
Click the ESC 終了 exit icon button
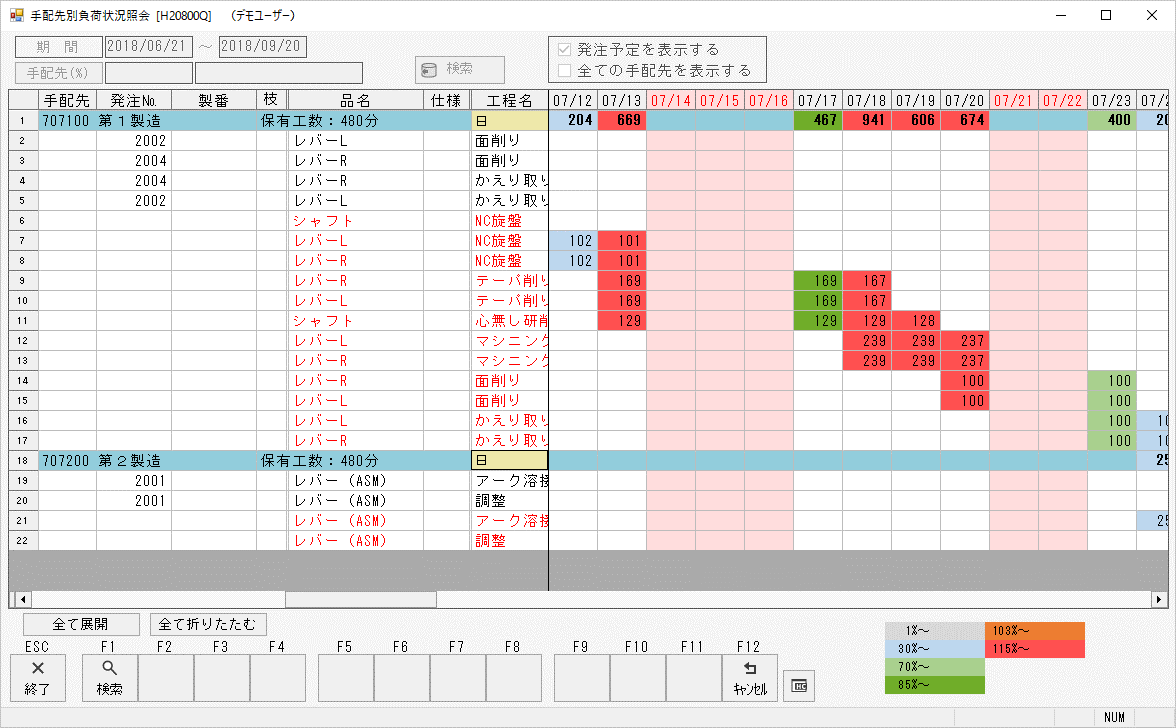(38, 678)
